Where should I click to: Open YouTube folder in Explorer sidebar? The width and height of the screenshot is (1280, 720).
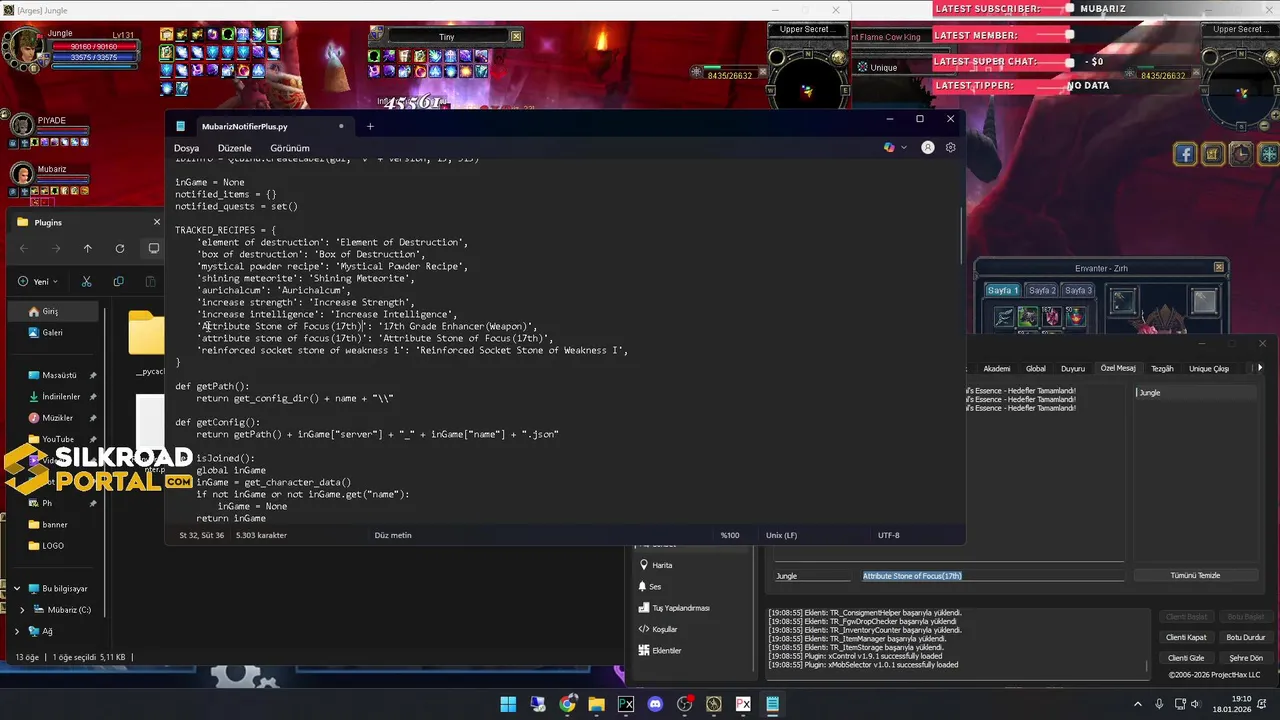(x=57, y=439)
